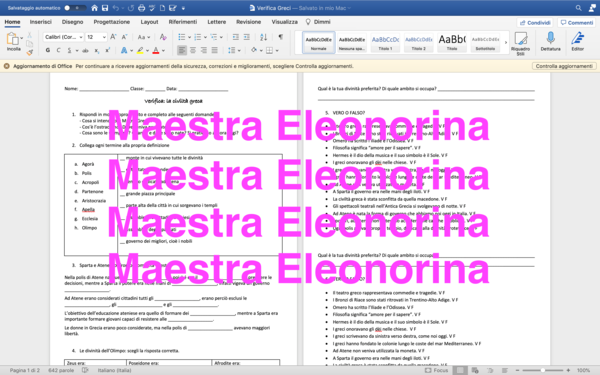Expand the styles gallery arrow
Image resolution: width=600 pixels, height=375 pixels.
506,42
